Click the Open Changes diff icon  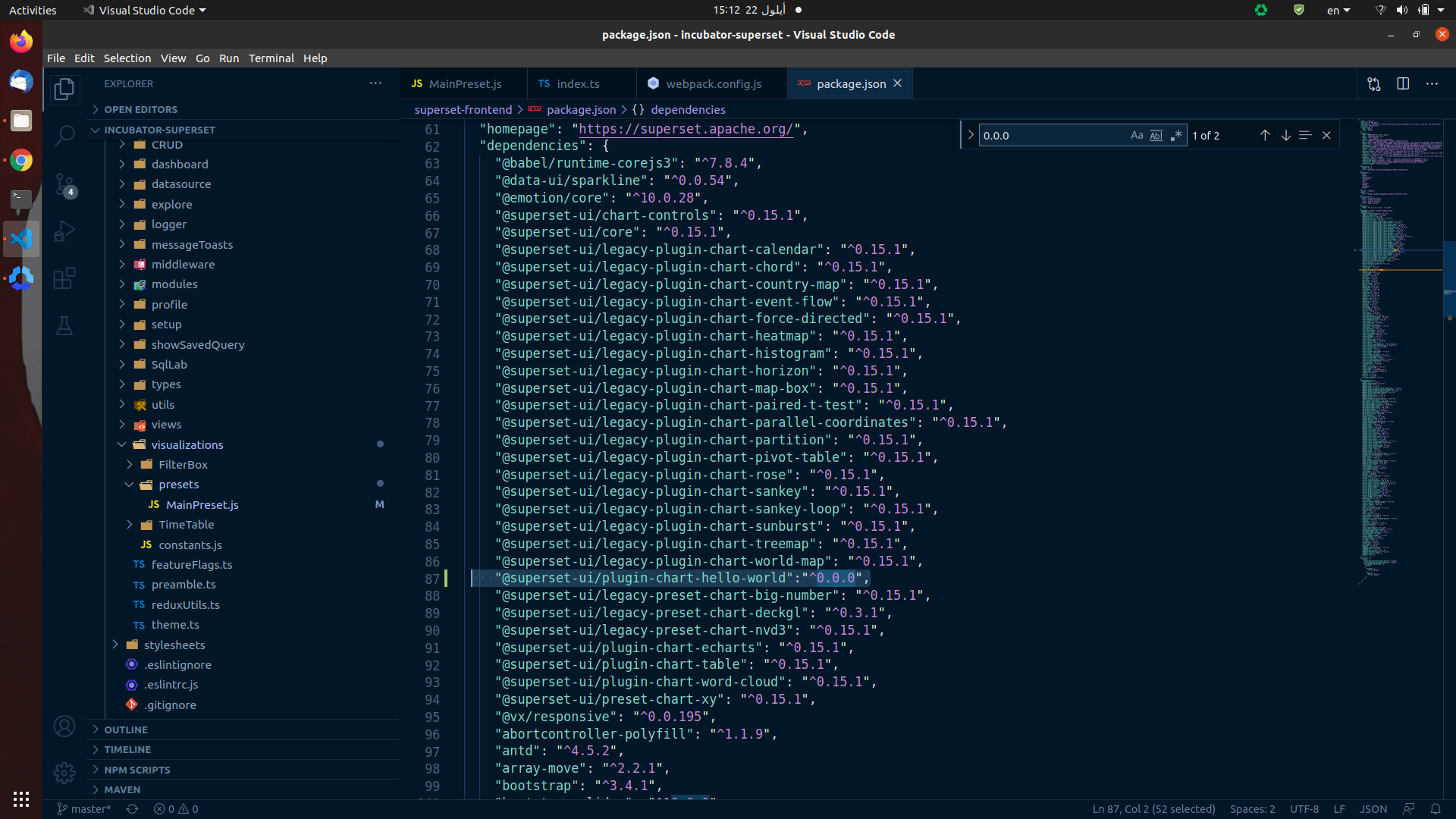click(1374, 83)
